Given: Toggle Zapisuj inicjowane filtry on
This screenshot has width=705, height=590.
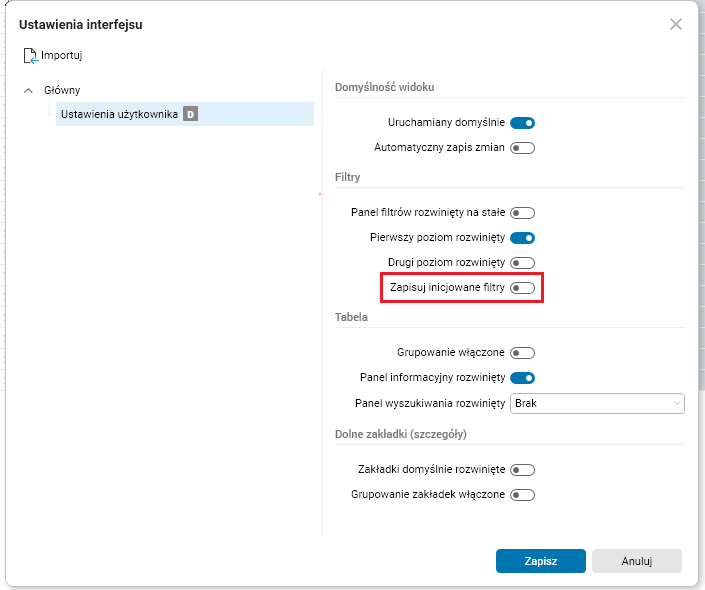Looking at the screenshot, I should click(523, 288).
